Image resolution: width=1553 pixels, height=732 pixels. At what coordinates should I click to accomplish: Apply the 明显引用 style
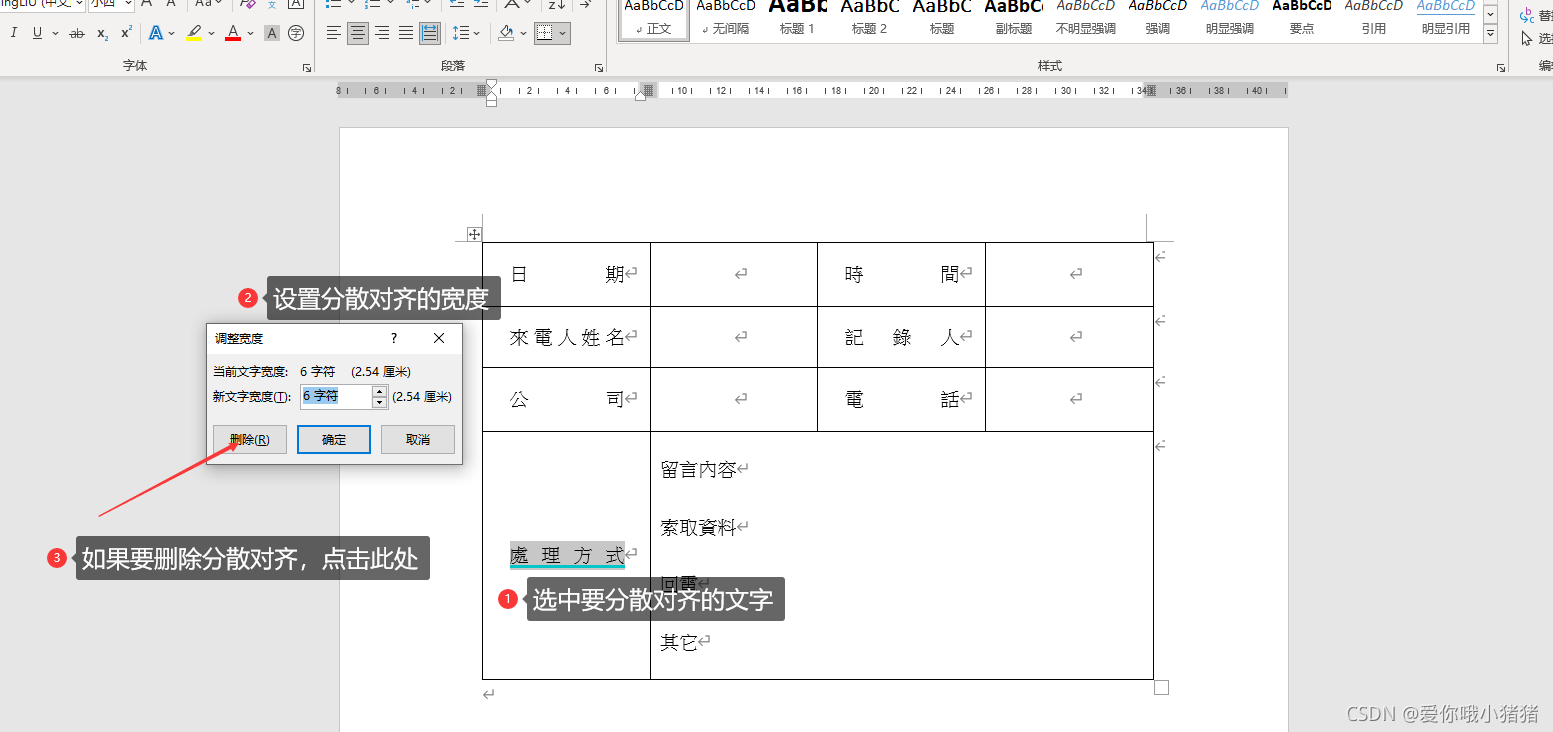(1445, 20)
